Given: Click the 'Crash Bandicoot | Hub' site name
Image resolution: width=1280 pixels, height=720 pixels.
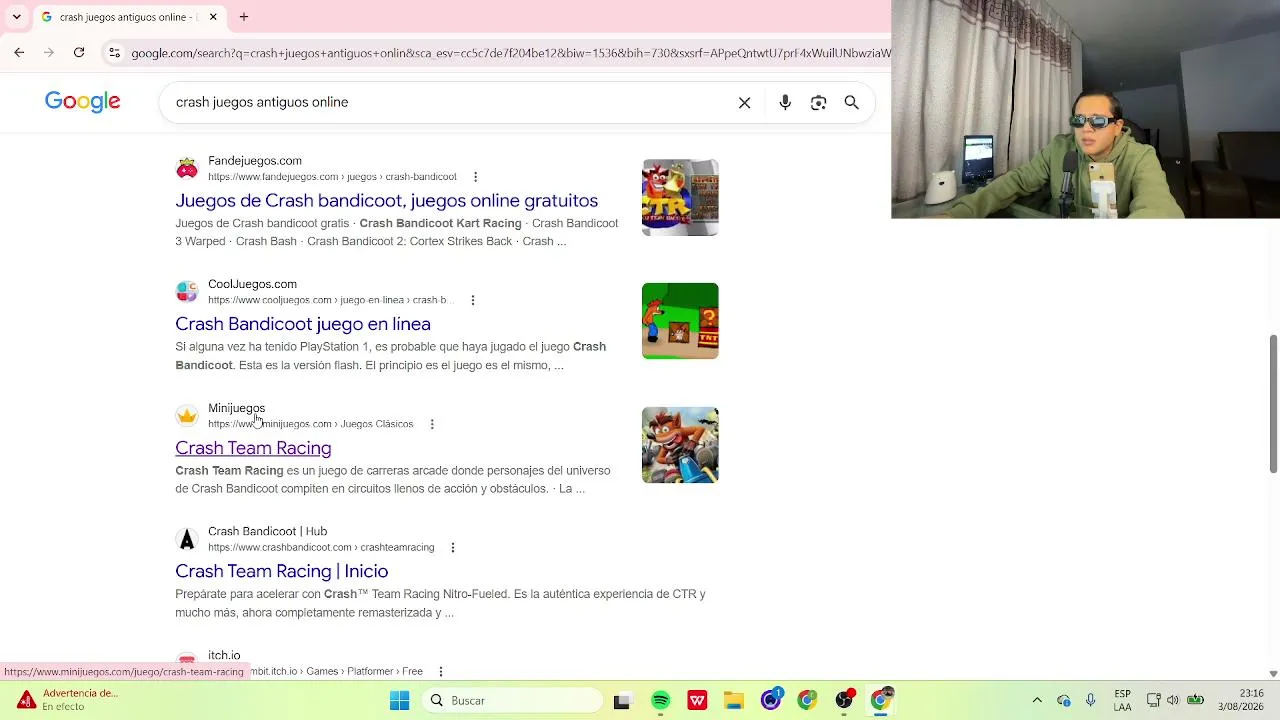Looking at the screenshot, I should tap(267, 531).
